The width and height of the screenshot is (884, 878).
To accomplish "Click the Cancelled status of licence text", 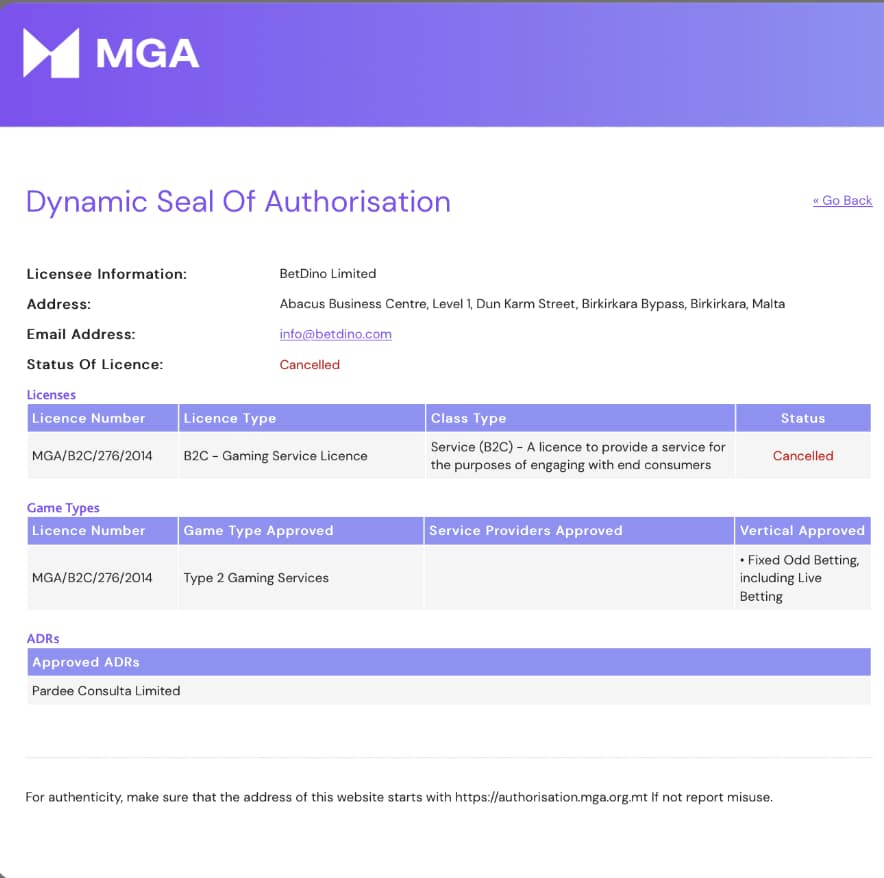I will pyautogui.click(x=310, y=365).
